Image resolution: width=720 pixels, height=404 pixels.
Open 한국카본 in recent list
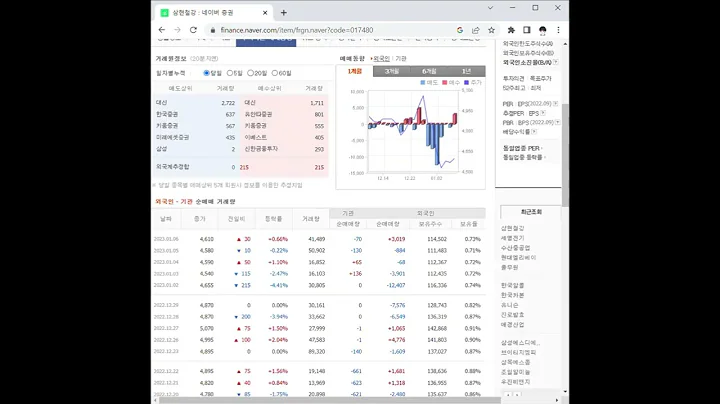click(512, 295)
